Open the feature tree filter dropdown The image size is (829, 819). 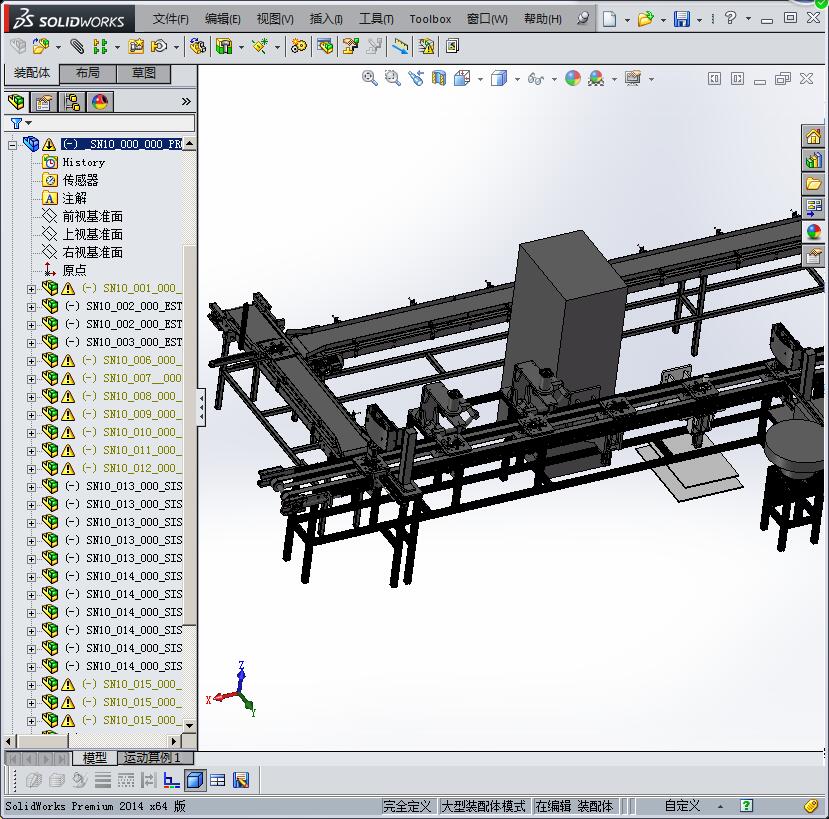21,123
